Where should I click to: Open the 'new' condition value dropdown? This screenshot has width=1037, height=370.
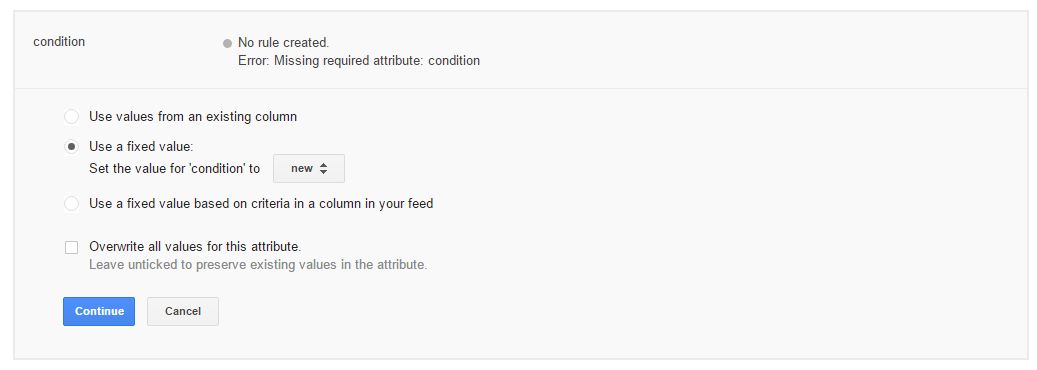pos(309,169)
